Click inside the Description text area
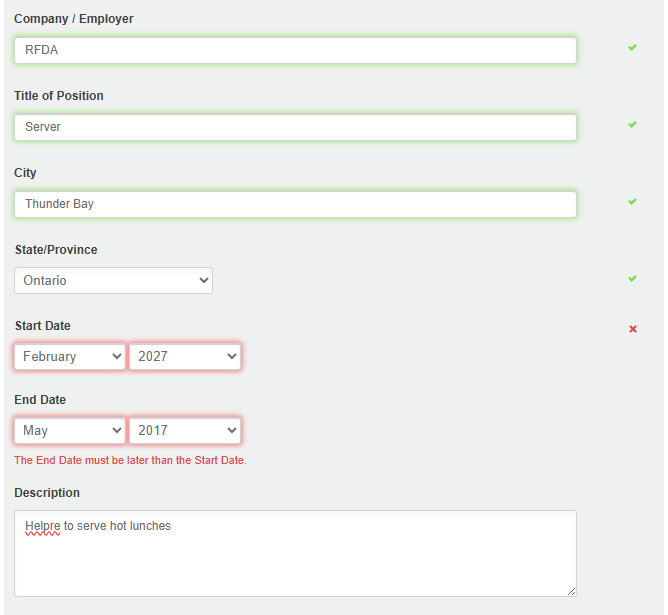The image size is (668, 615). coord(295,560)
